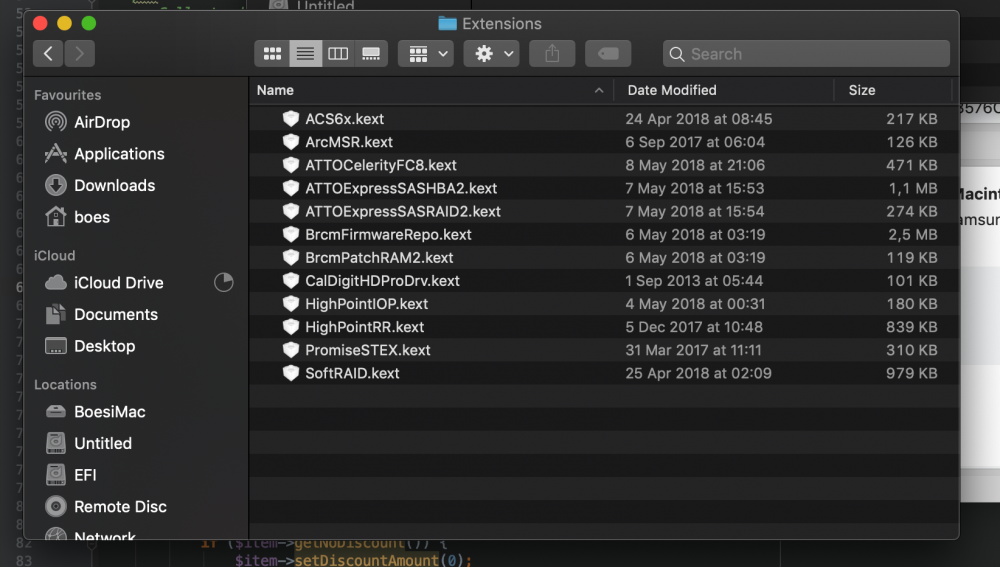This screenshot has width=1000, height=567.
Task: Select the Untitled disk in sidebar
Action: coord(103,443)
